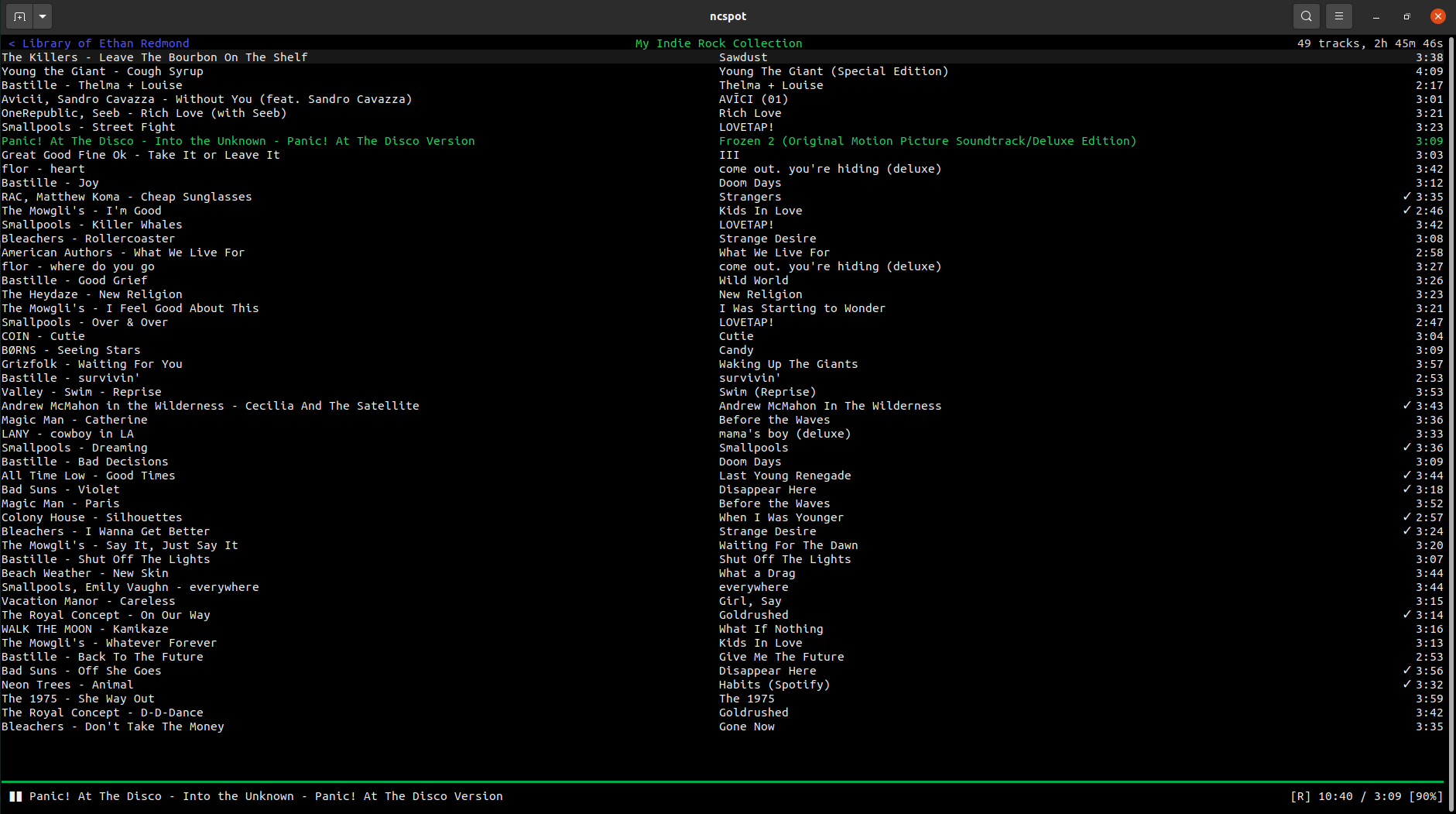This screenshot has height=814, width=1456.
Task: Select flor - where do you go
Action: point(722,266)
